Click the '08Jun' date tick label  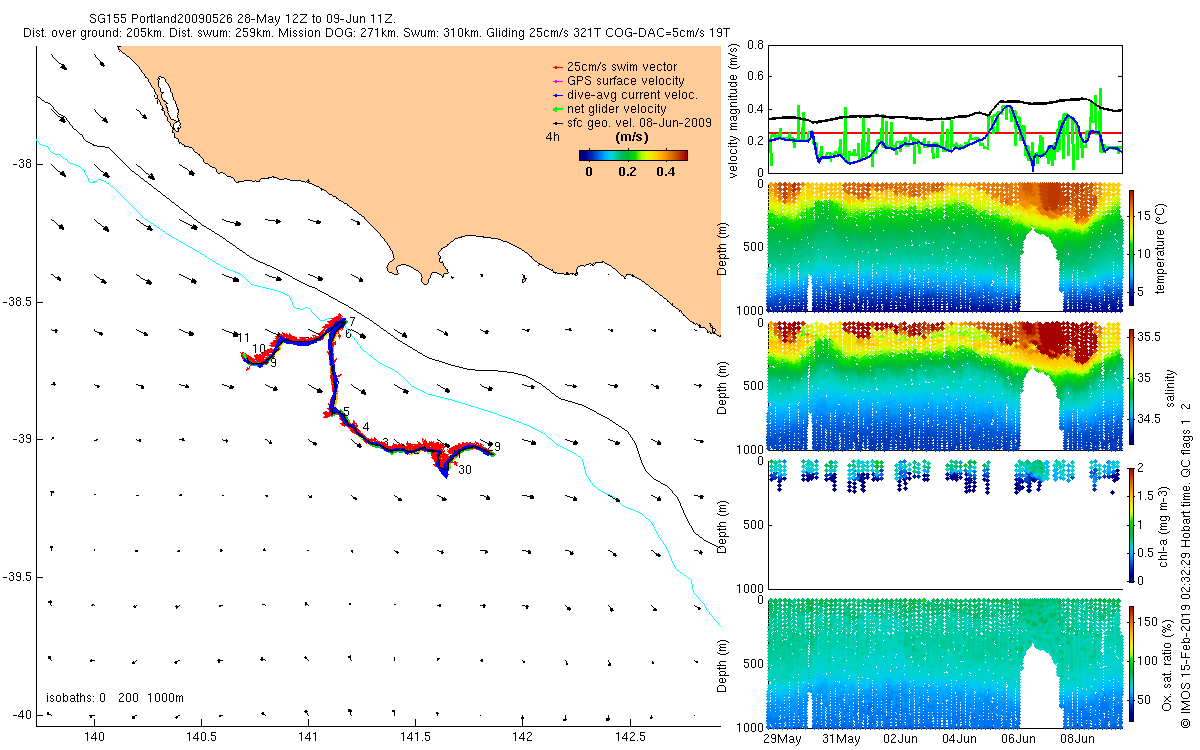(x=1076, y=740)
